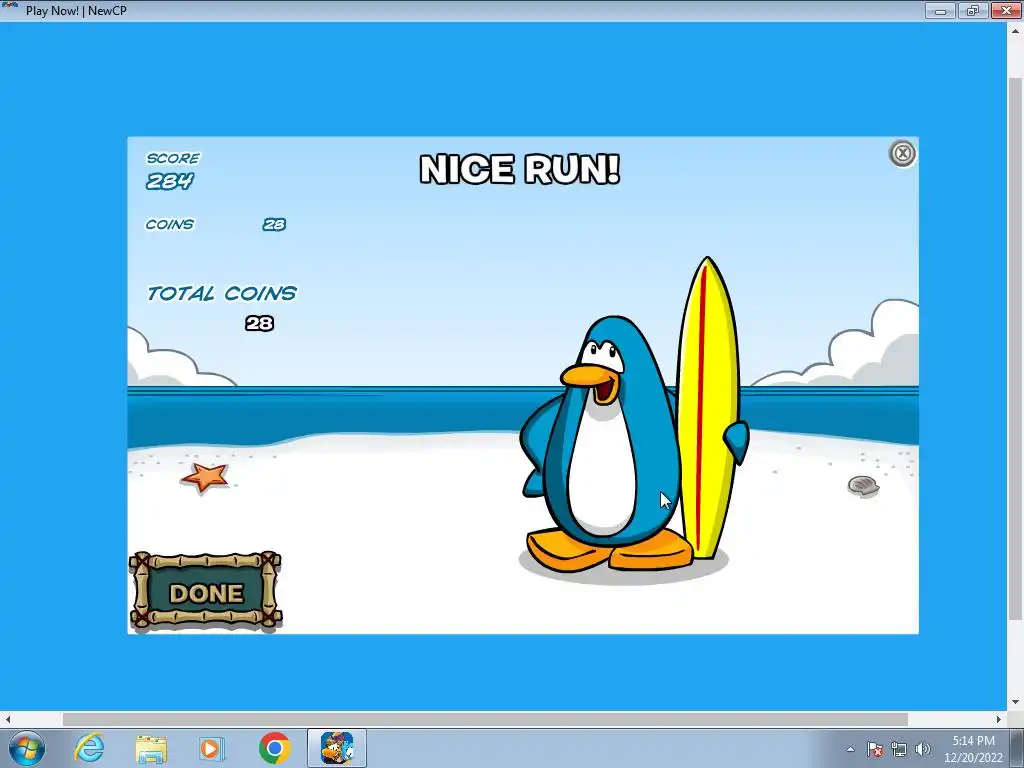The height and width of the screenshot is (768, 1024).
Task: Click the yellow surfboard
Action: coord(709,408)
